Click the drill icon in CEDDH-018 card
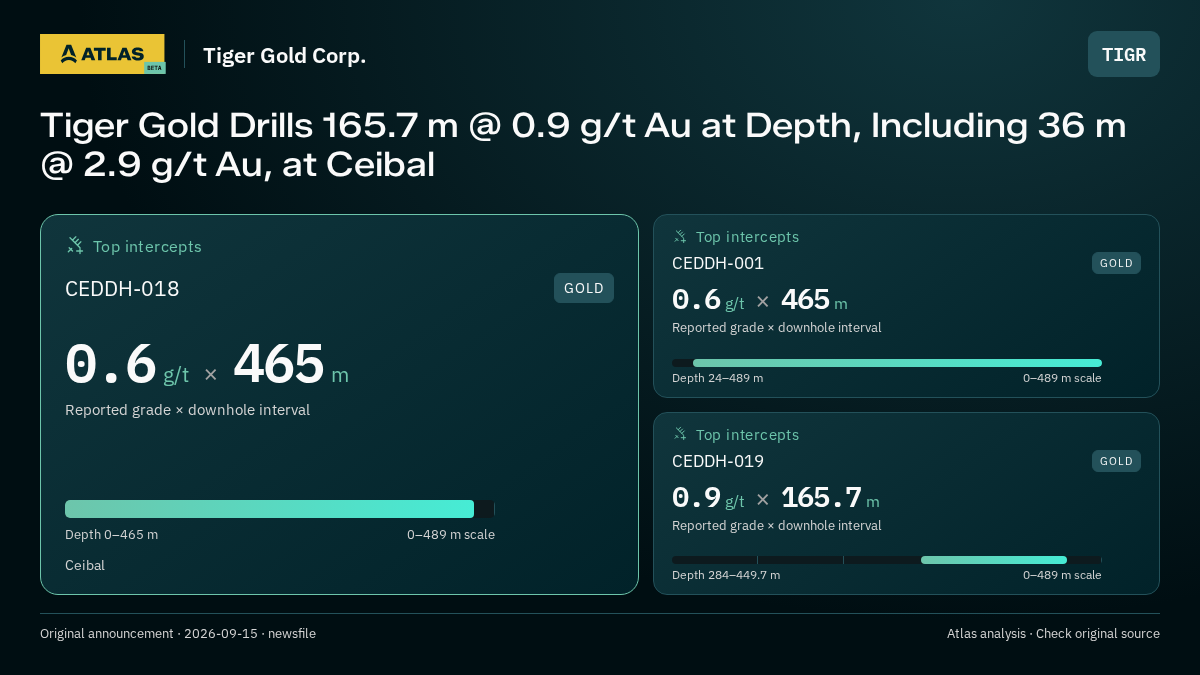The image size is (1200, 675). tap(75, 245)
